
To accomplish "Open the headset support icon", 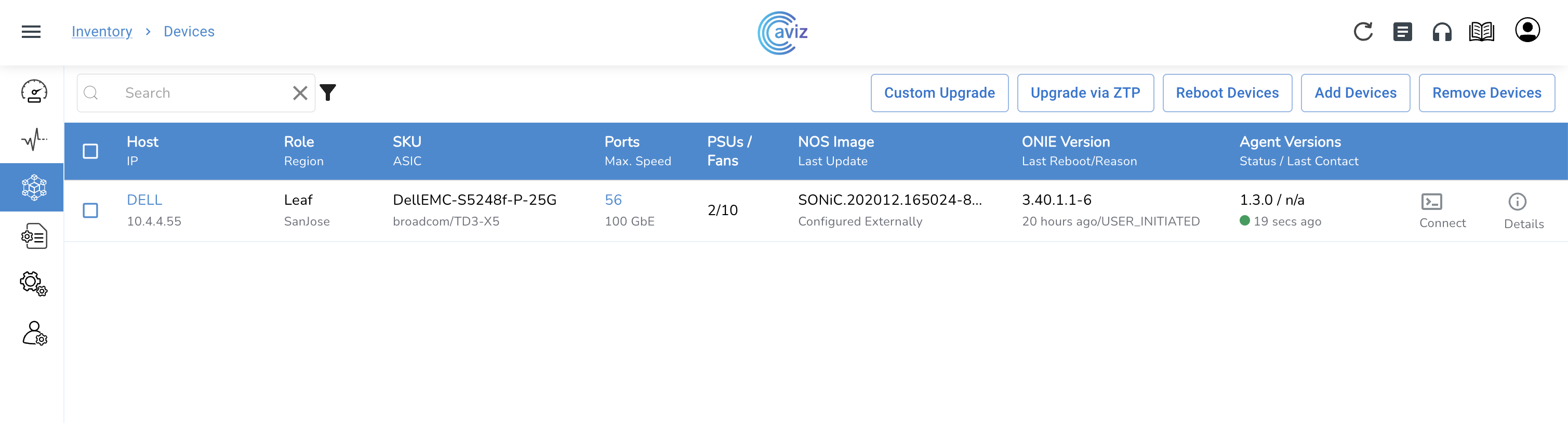I will [x=1441, y=32].
